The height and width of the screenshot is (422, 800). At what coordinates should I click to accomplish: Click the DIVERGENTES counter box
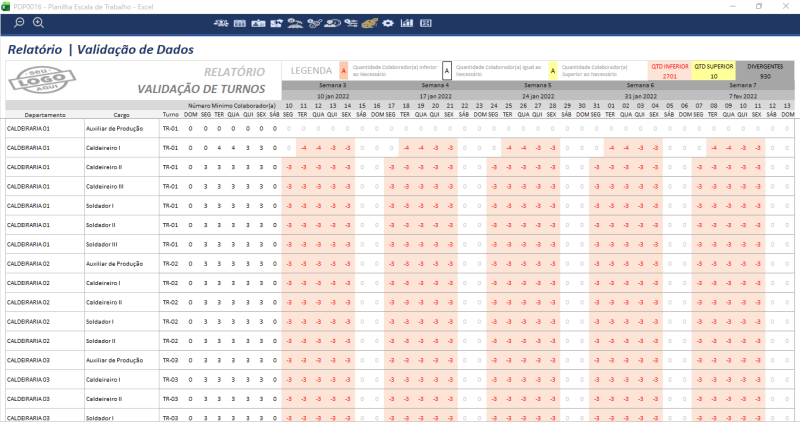[x=765, y=71]
